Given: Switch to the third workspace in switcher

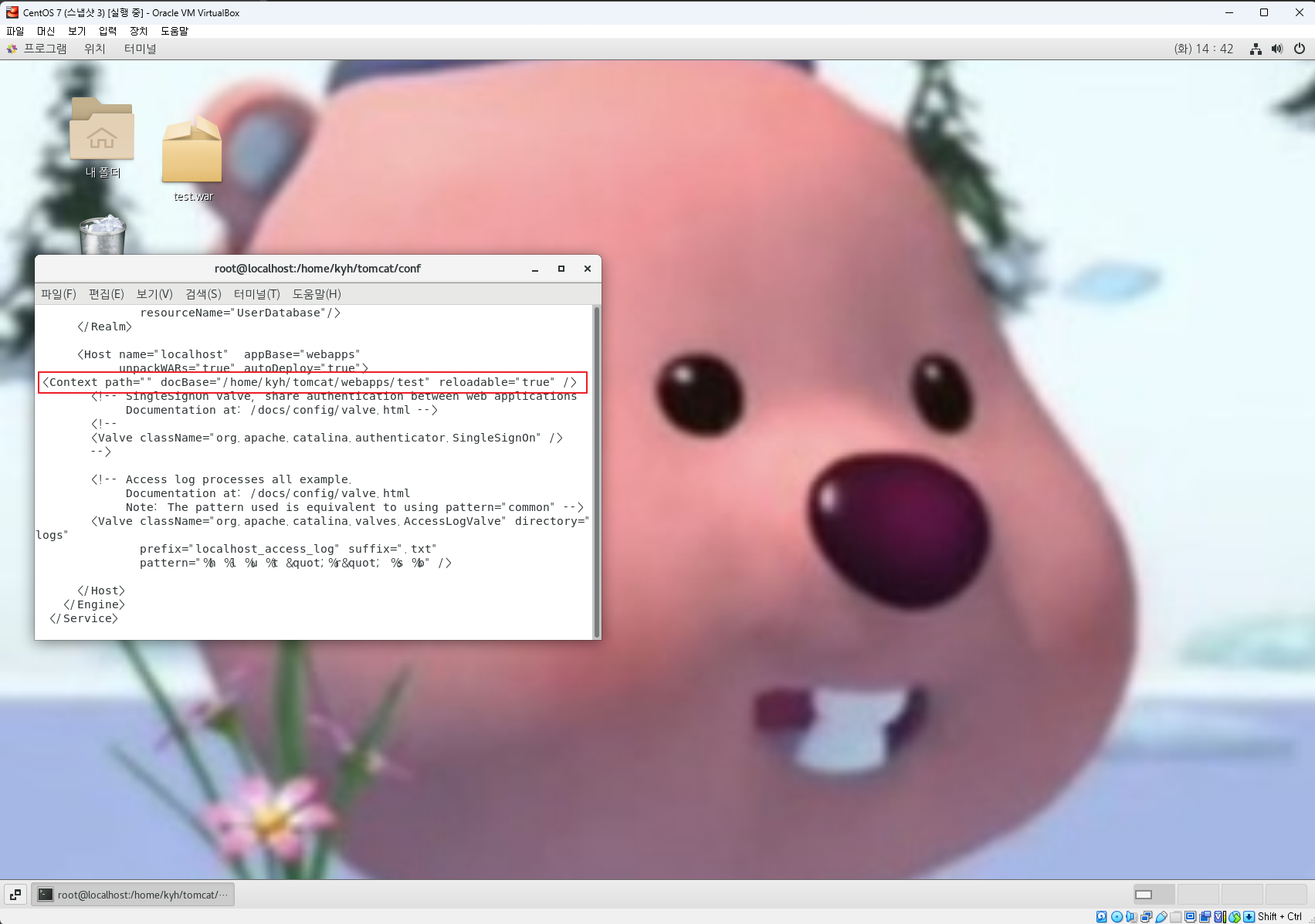Looking at the screenshot, I should click(x=1242, y=895).
